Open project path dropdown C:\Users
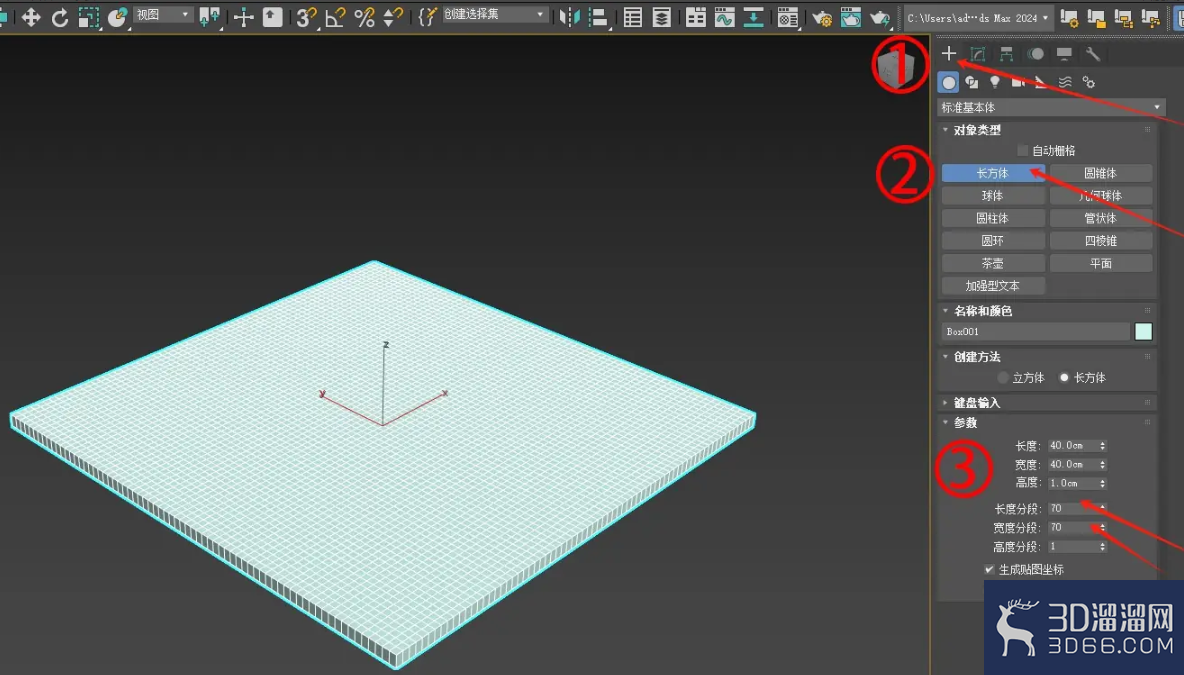 977,17
